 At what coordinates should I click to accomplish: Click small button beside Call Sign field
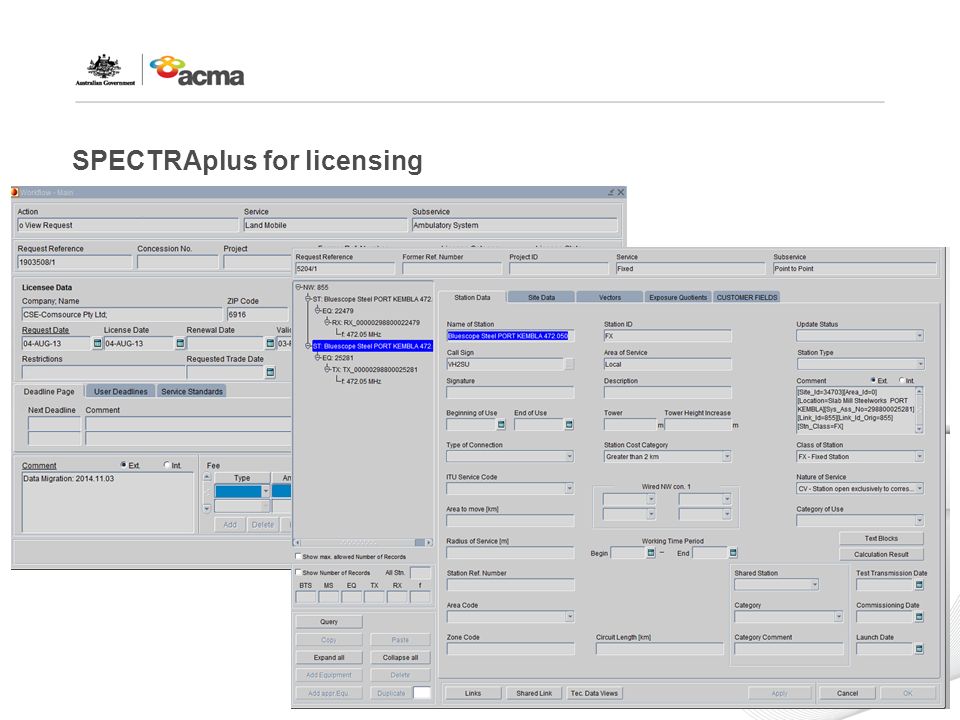click(x=569, y=364)
